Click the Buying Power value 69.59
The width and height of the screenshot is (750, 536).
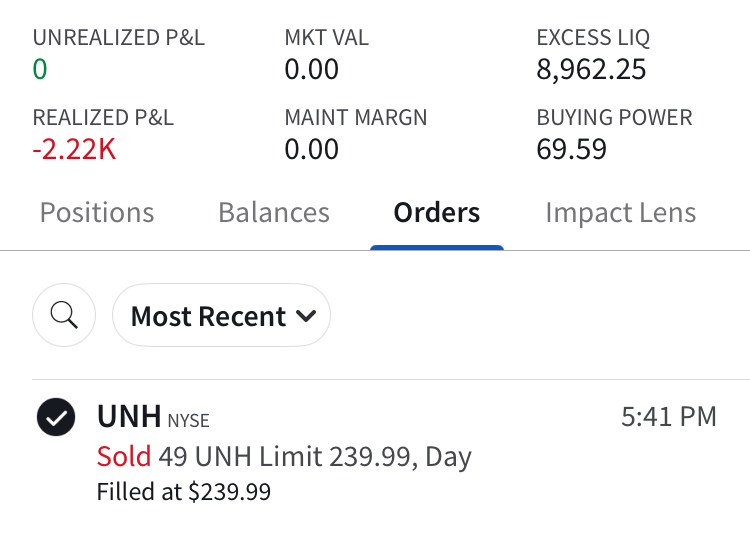click(x=572, y=149)
